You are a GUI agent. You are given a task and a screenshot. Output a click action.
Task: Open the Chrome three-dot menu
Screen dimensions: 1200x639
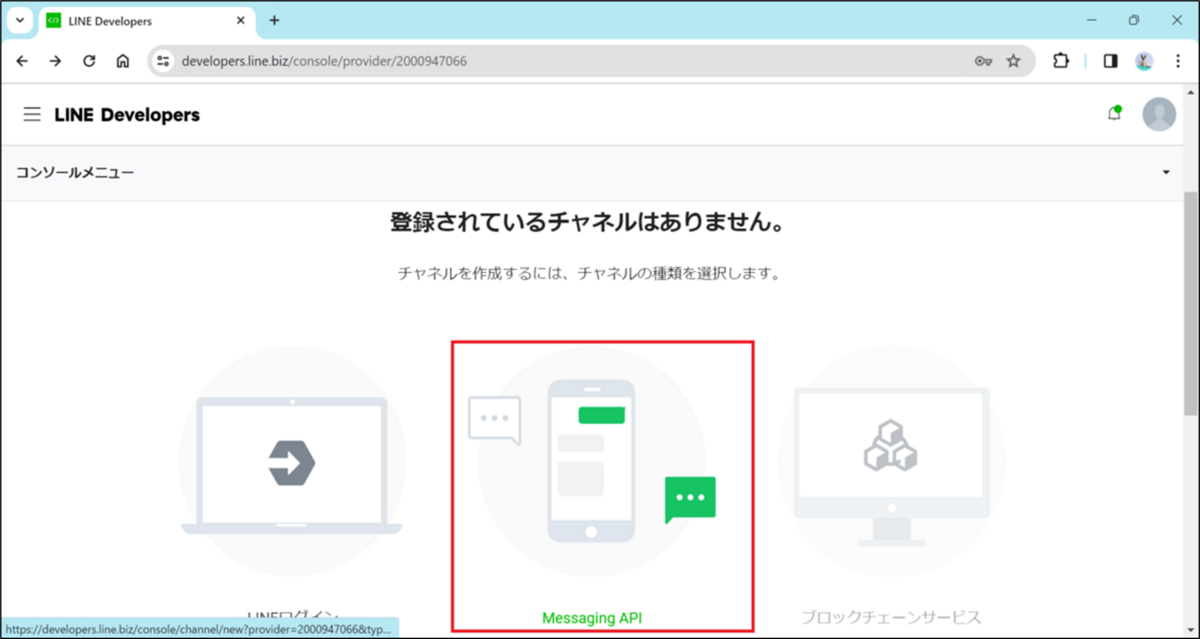[1178, 61]
